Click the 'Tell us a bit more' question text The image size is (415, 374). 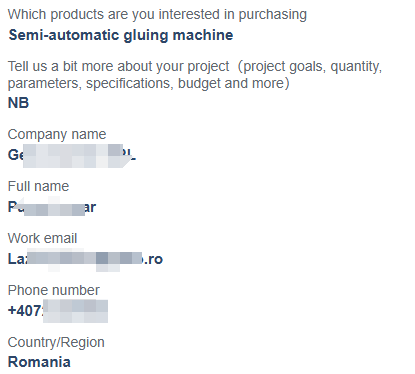195,75
